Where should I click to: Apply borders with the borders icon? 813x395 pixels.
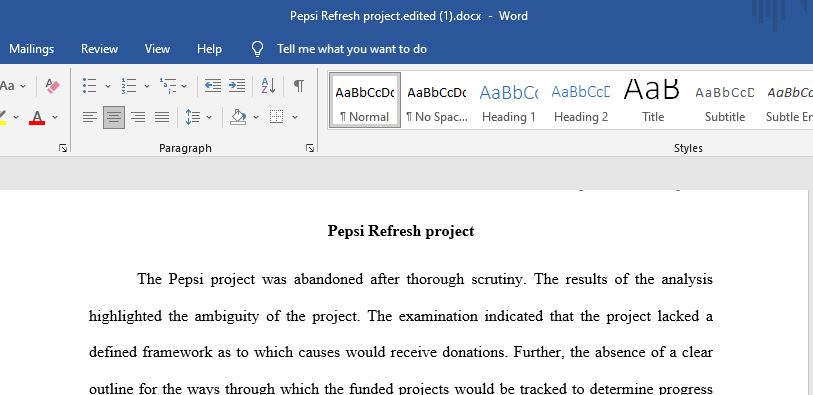pyautogui.click(x=277, y=117)
